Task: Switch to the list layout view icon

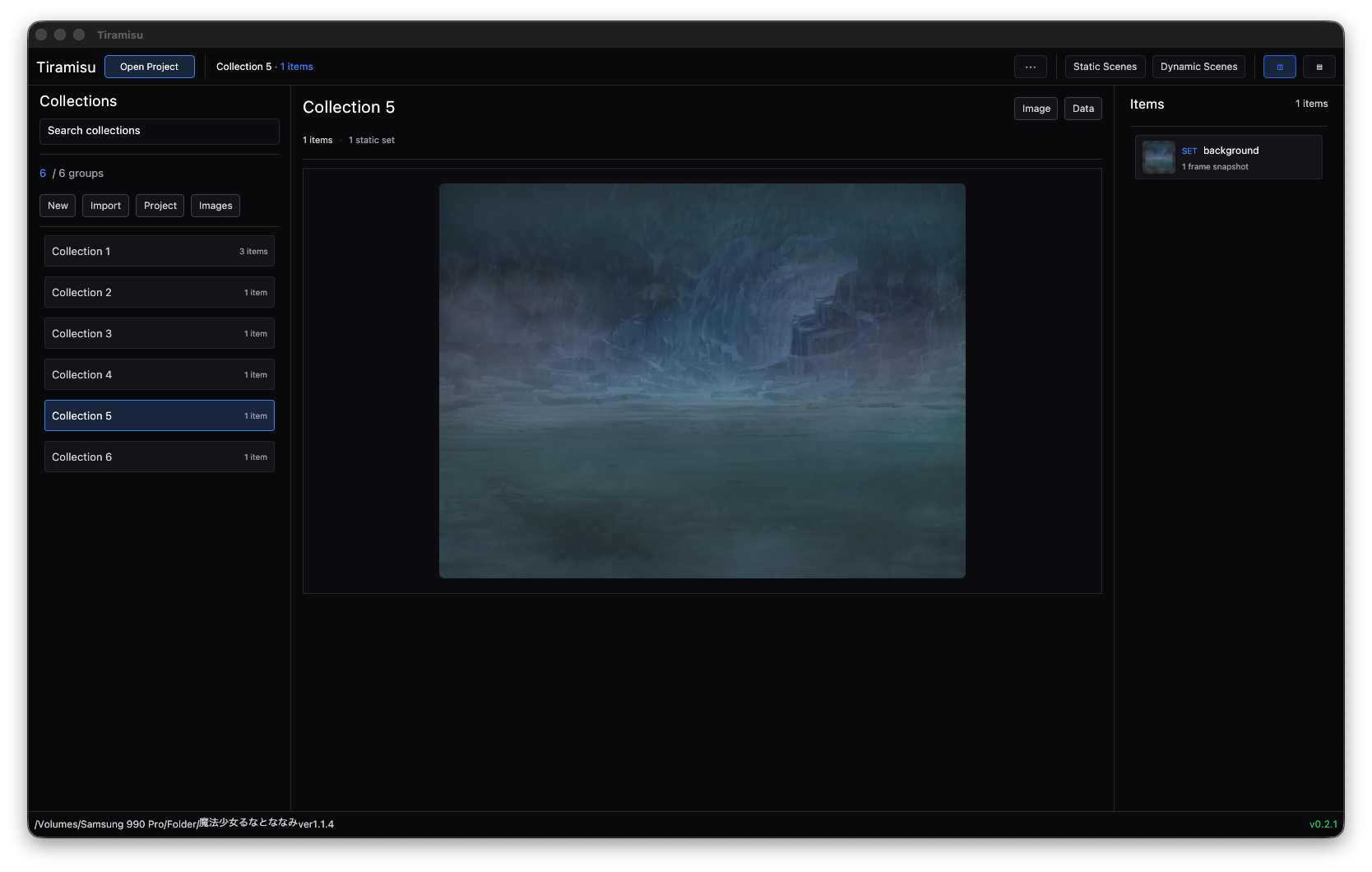Action: click(x=1319, y=67)
